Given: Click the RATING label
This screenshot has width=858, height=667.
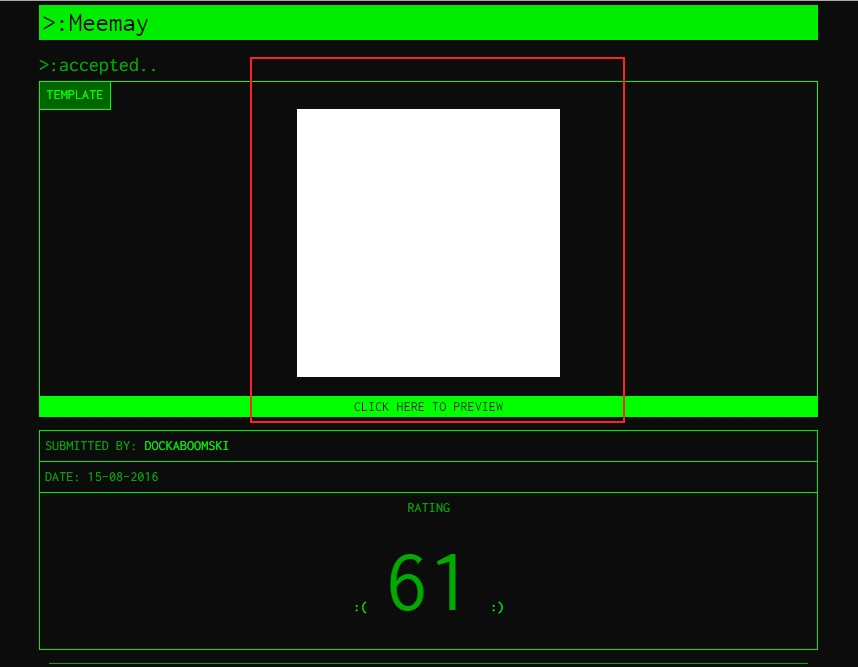Looking at the screenshot, I should [x=428, y=508].
